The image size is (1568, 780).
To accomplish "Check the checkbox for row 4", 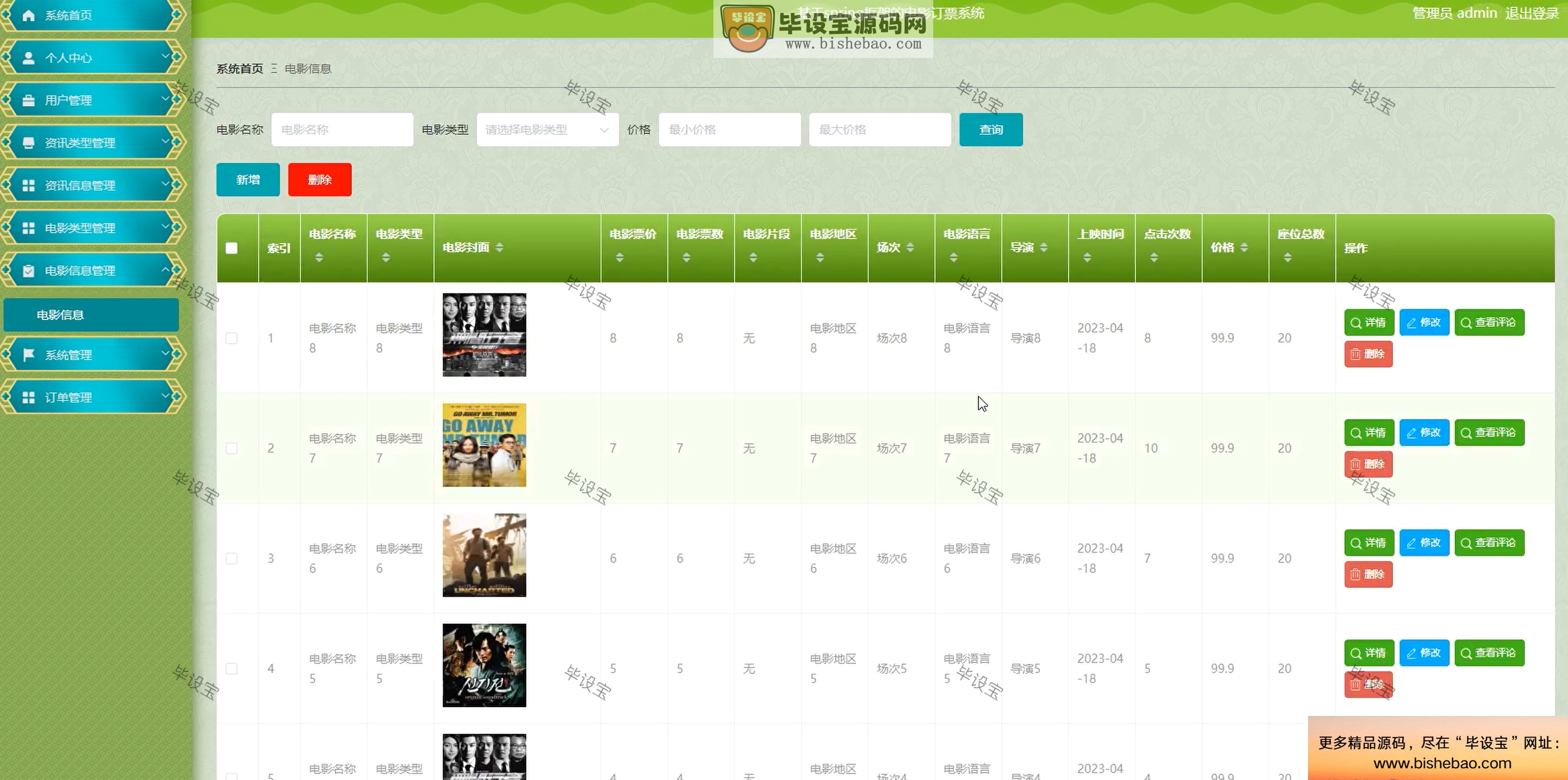I will click(231, 668).
